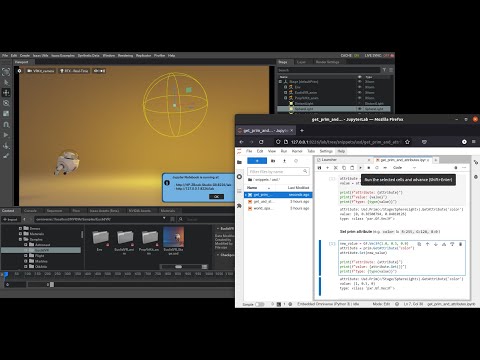Restart the kernel with the circular arrow icon

[377, 168]
